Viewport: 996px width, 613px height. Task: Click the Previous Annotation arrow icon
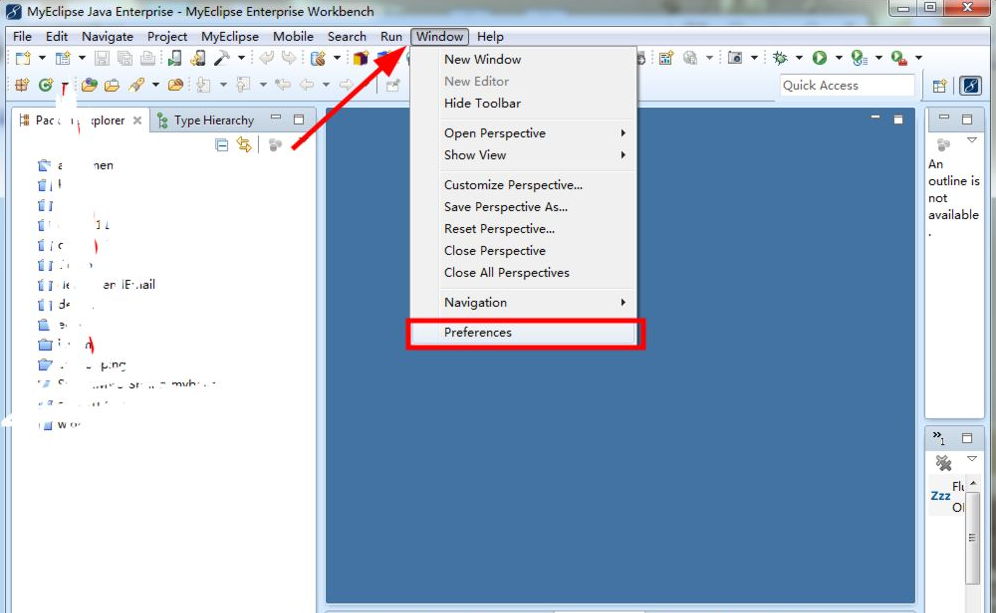pos(243,84)
